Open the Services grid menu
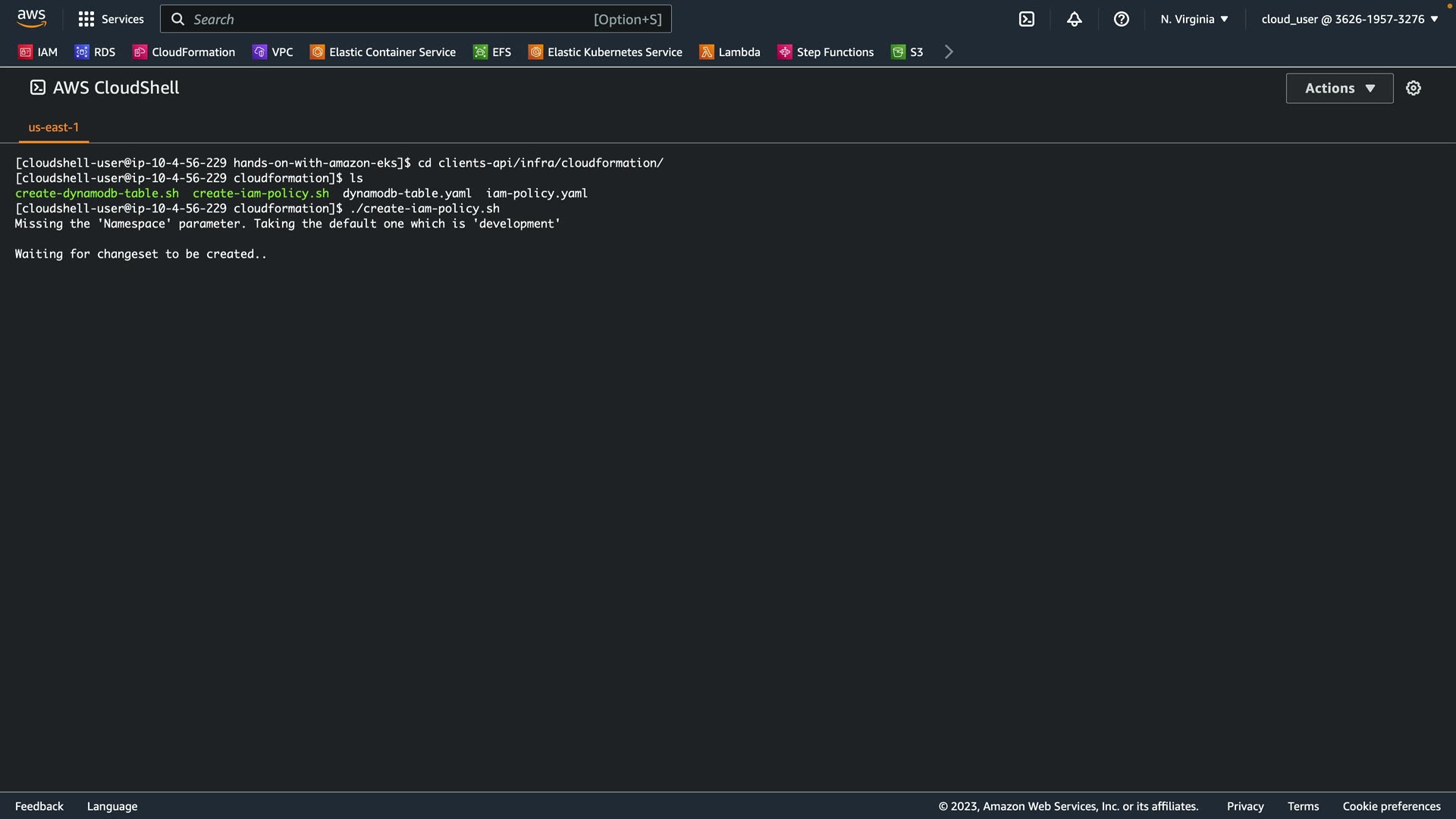The width and height of the screenshot is (1456, 819). 111,19
